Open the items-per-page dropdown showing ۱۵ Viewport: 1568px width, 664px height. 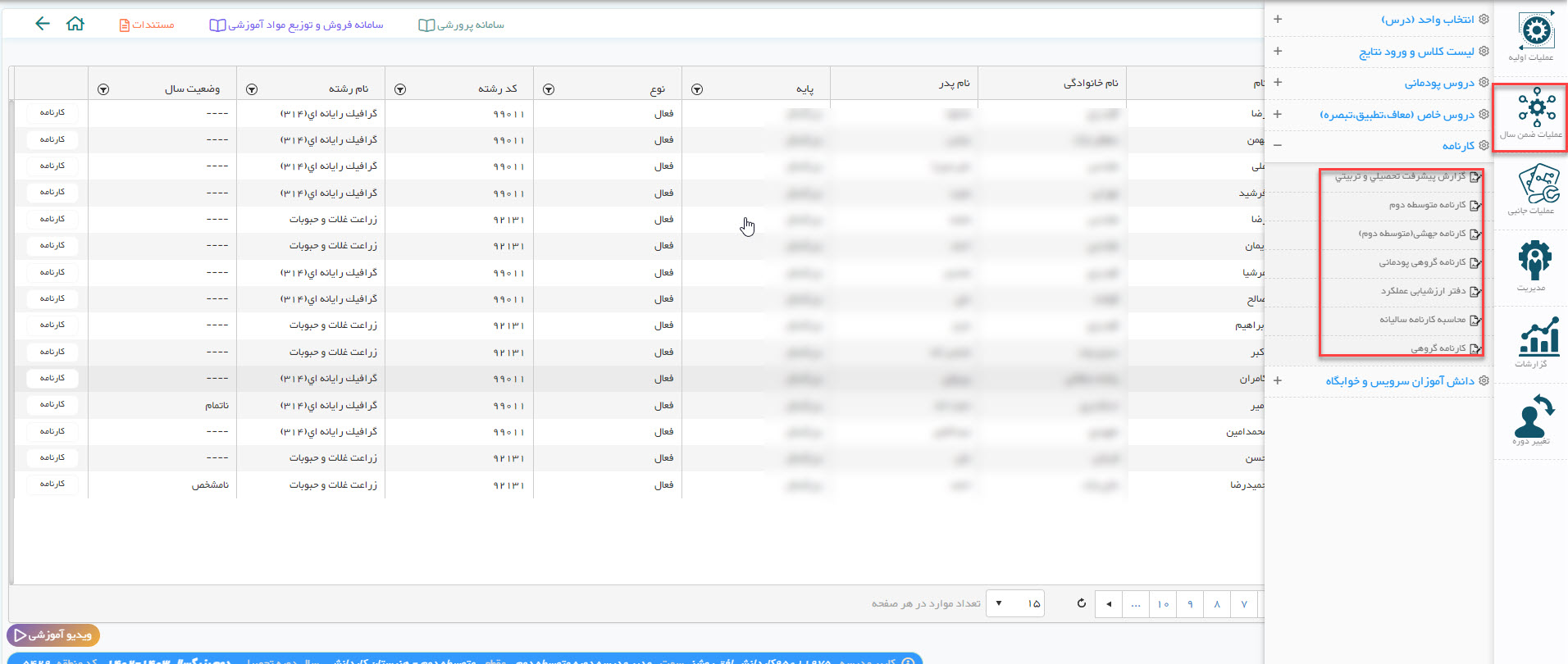[1014, 603]
